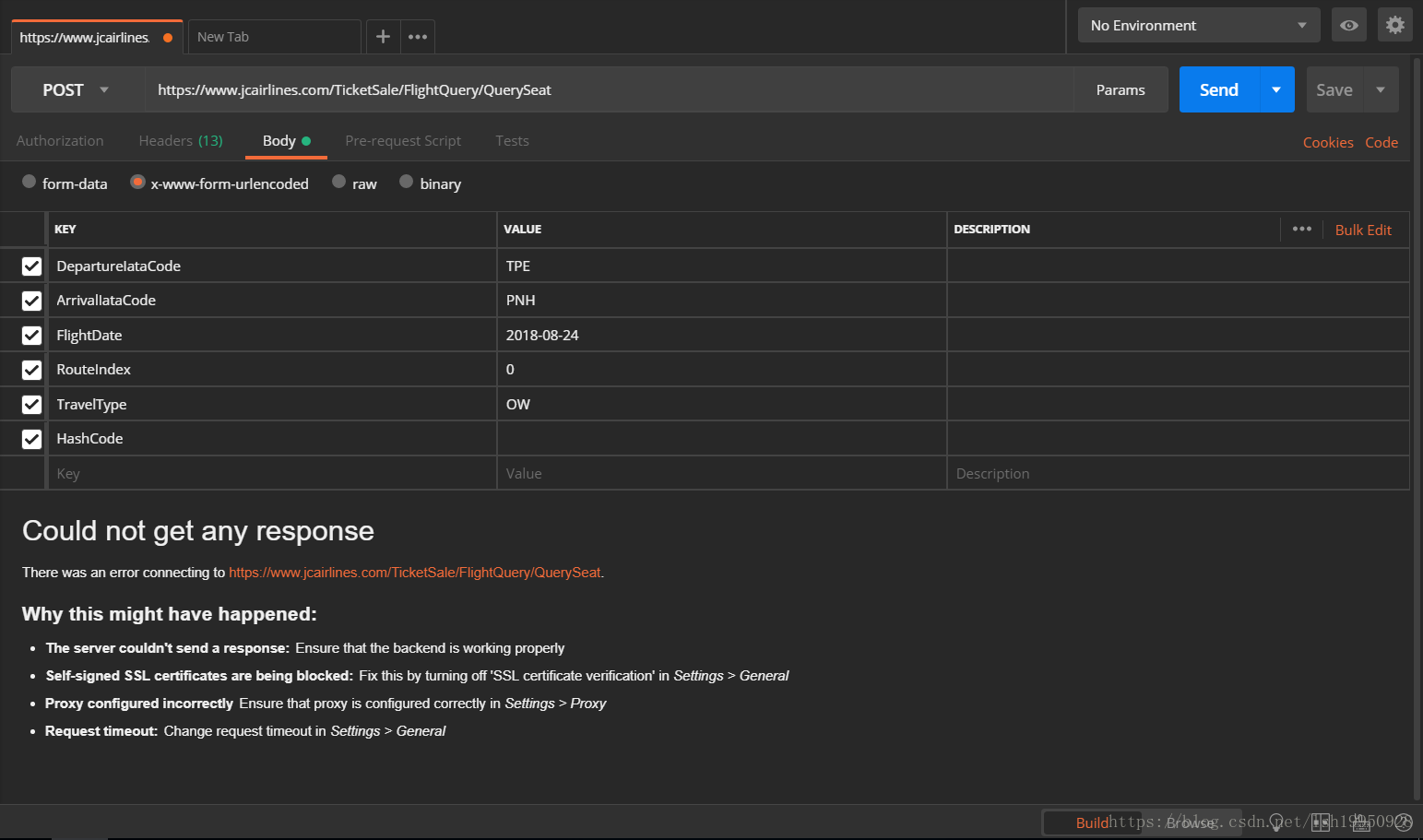Switch to Authorization tab

pos(60,141)
